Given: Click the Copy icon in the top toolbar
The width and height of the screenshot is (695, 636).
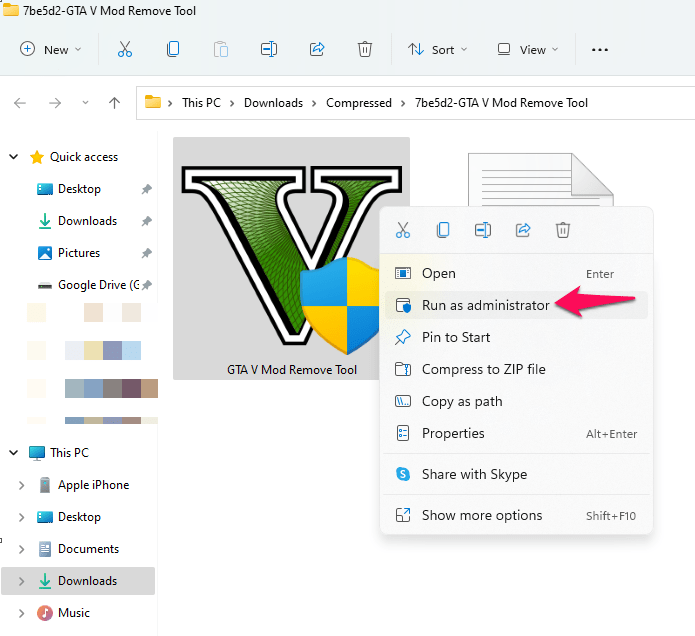Looking at the screenshot, I should pos(173,49).
